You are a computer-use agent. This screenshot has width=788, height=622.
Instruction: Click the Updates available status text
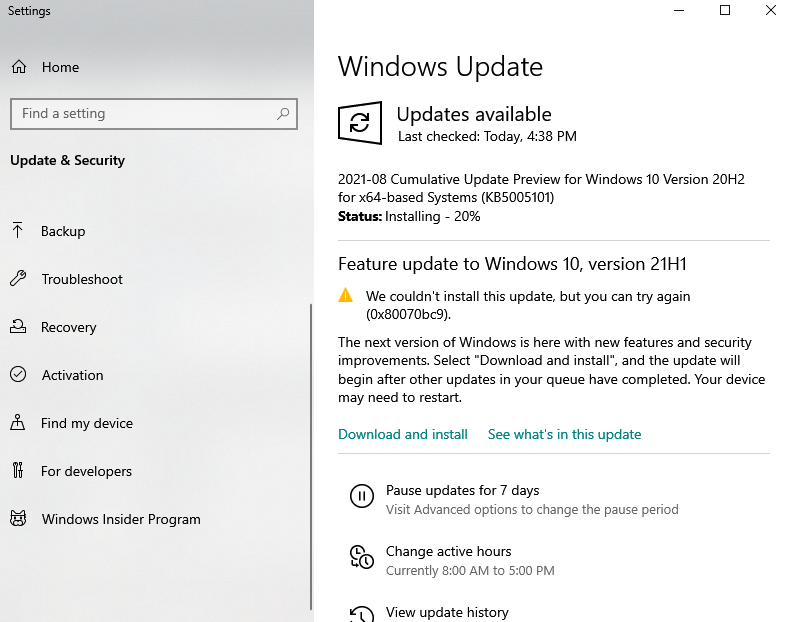pos(474,114)
